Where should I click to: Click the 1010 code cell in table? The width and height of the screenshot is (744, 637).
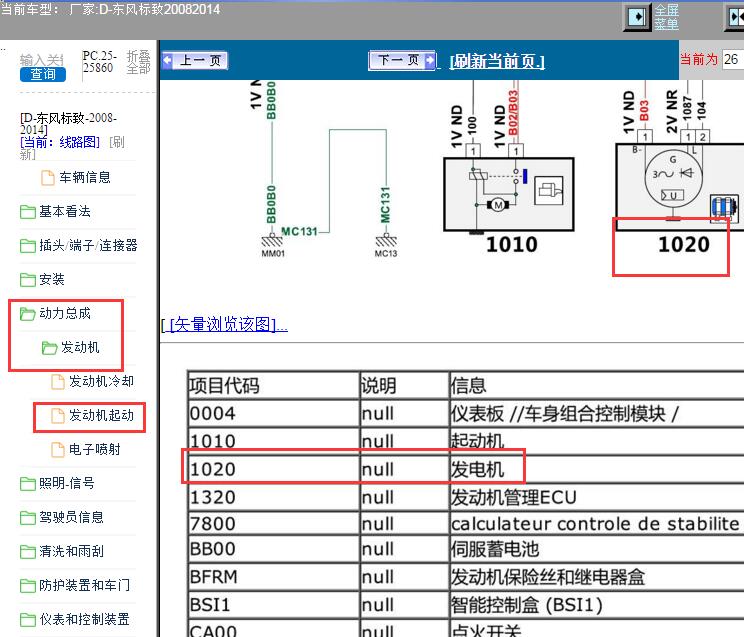(x=273, y=441)
